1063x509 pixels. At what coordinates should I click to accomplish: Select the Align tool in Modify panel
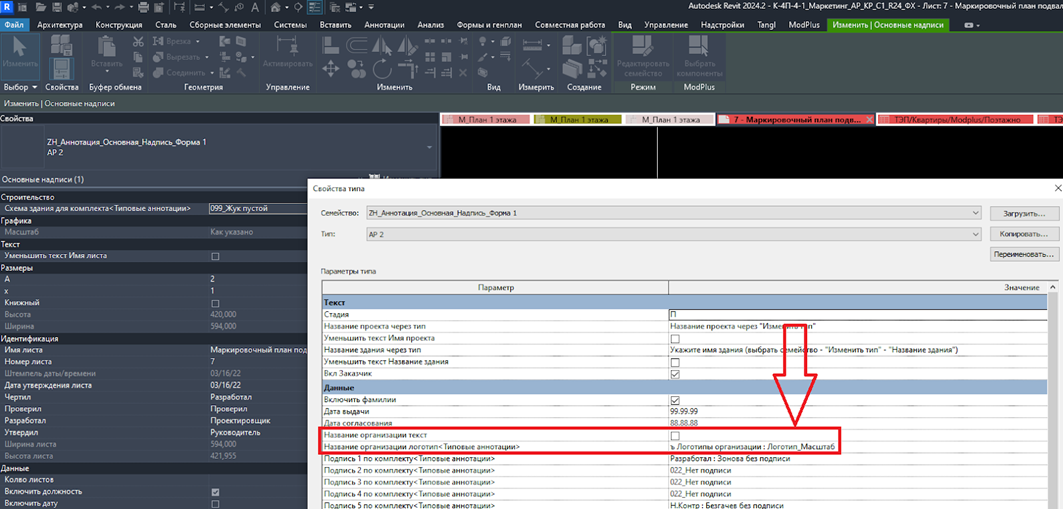[331, 45]
